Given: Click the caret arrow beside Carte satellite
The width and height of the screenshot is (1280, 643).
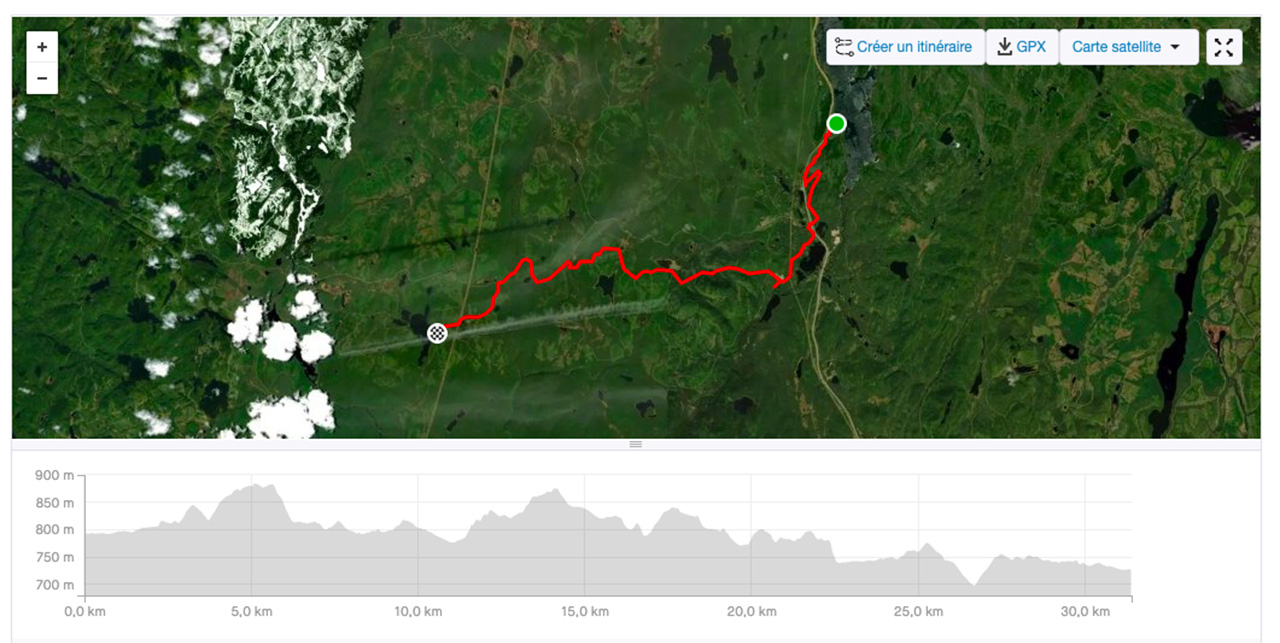Looking at the screenshot, I should (x=1175, y=47).
